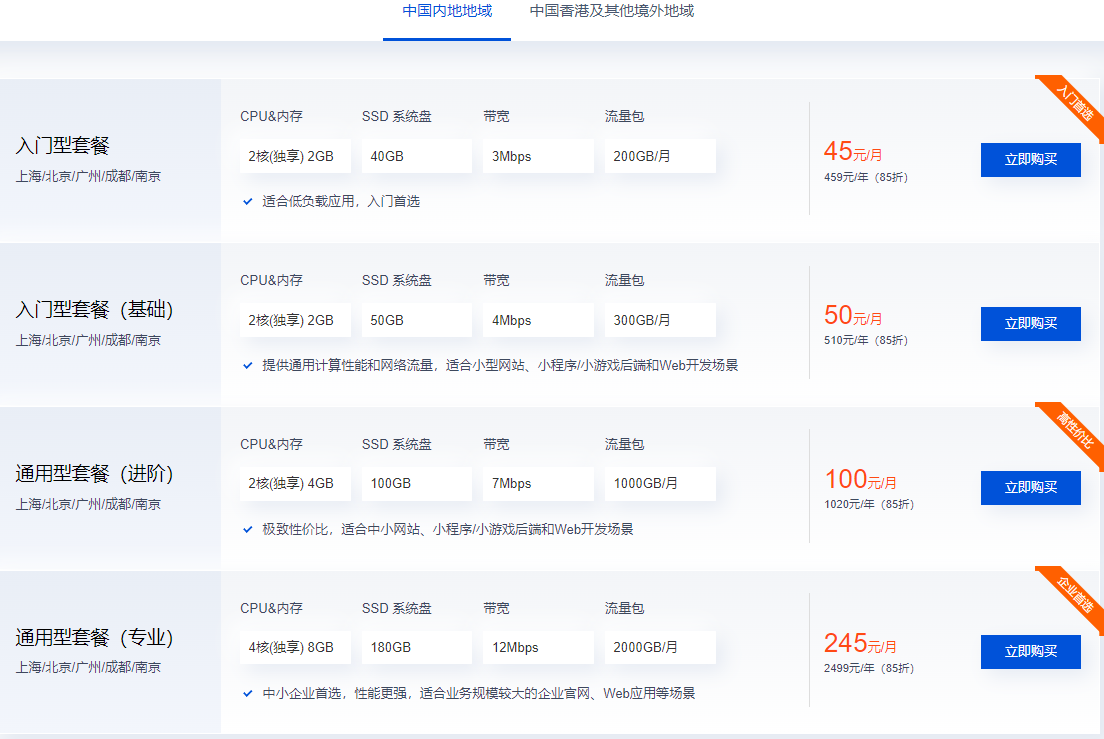Click the 3Mbps bandwidth value
Image resolution: width=1104 pixels, height=739 pixels.
(538, 156)
